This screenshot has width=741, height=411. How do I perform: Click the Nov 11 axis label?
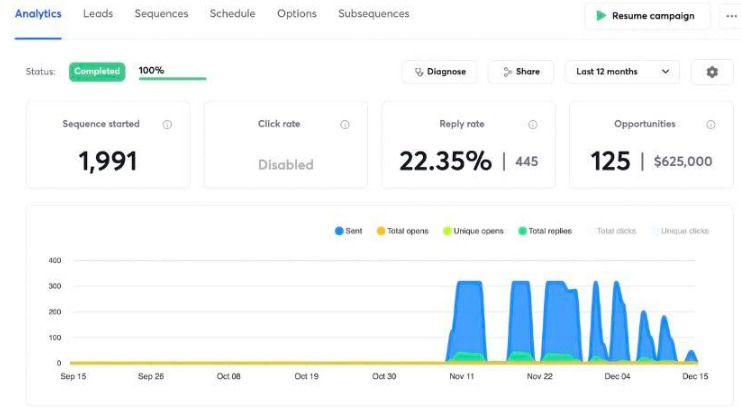[462, 377]
